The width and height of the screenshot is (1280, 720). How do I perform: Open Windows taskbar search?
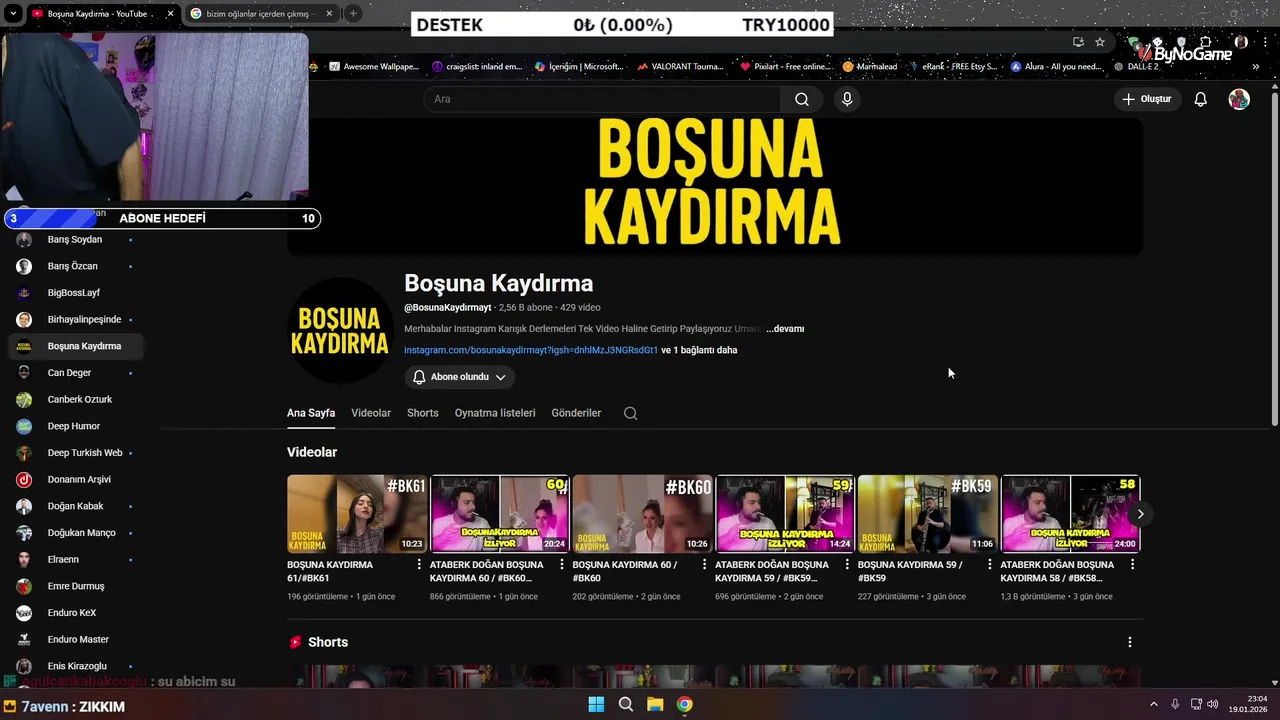[x=626, y=704]
